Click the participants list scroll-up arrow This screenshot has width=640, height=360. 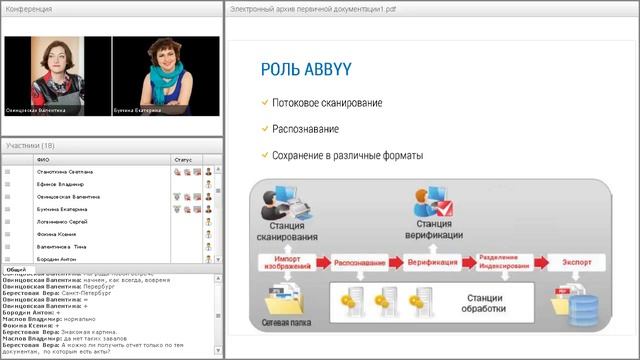click(218, 169)
